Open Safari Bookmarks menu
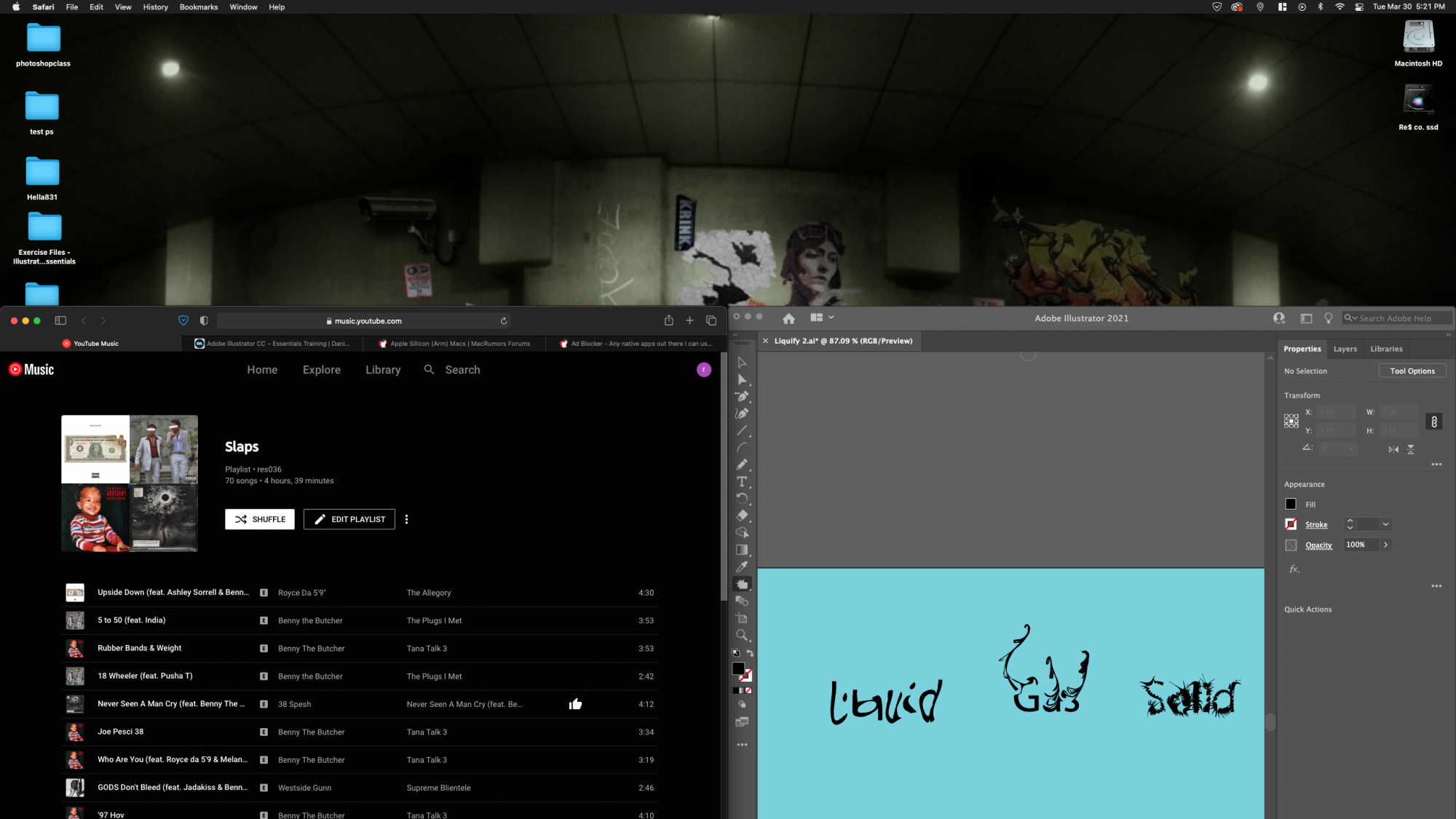Screen dimensions: 1456x819 click(199, 7)
